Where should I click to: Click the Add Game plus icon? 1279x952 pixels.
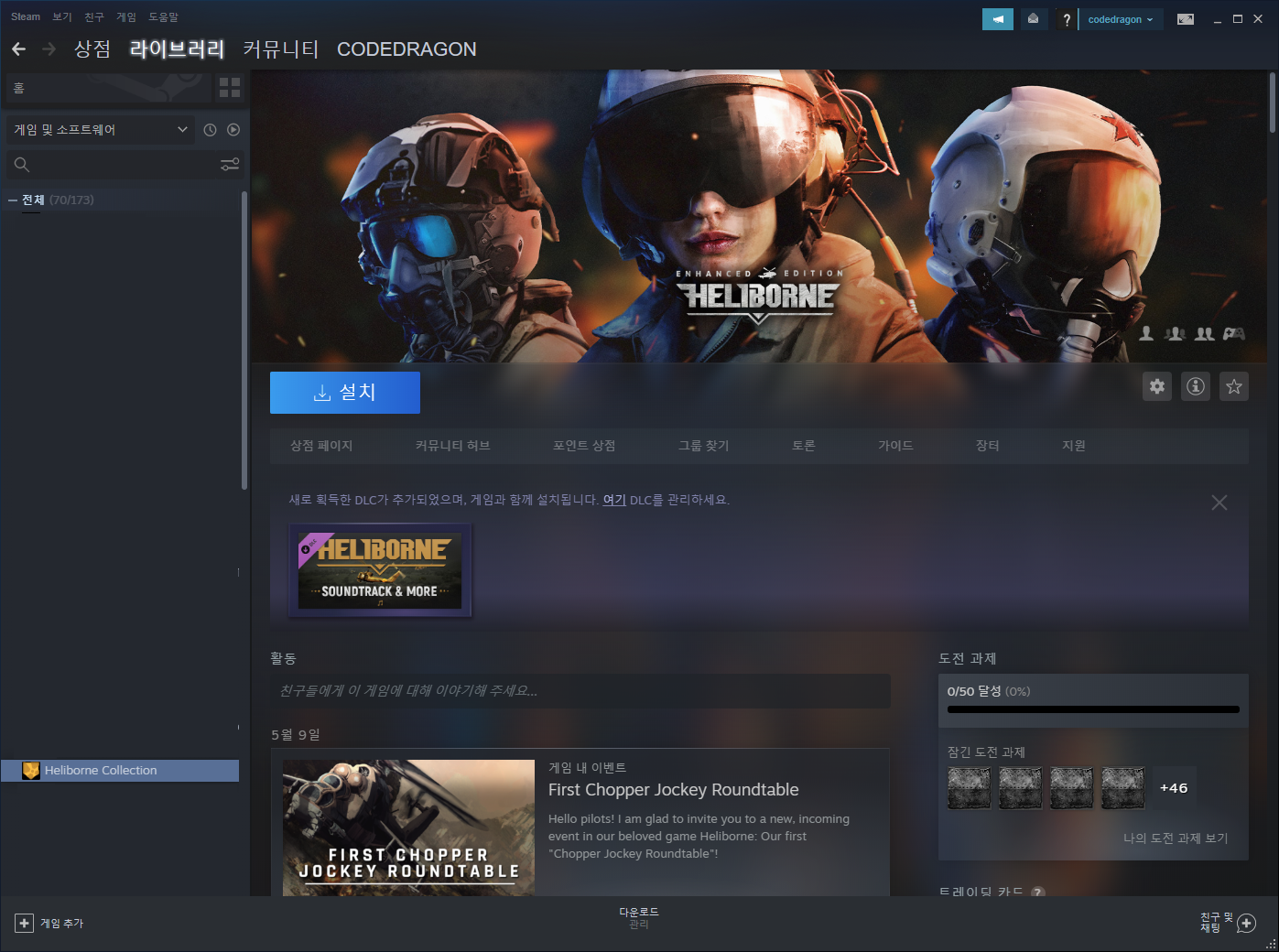pos(25,924)
